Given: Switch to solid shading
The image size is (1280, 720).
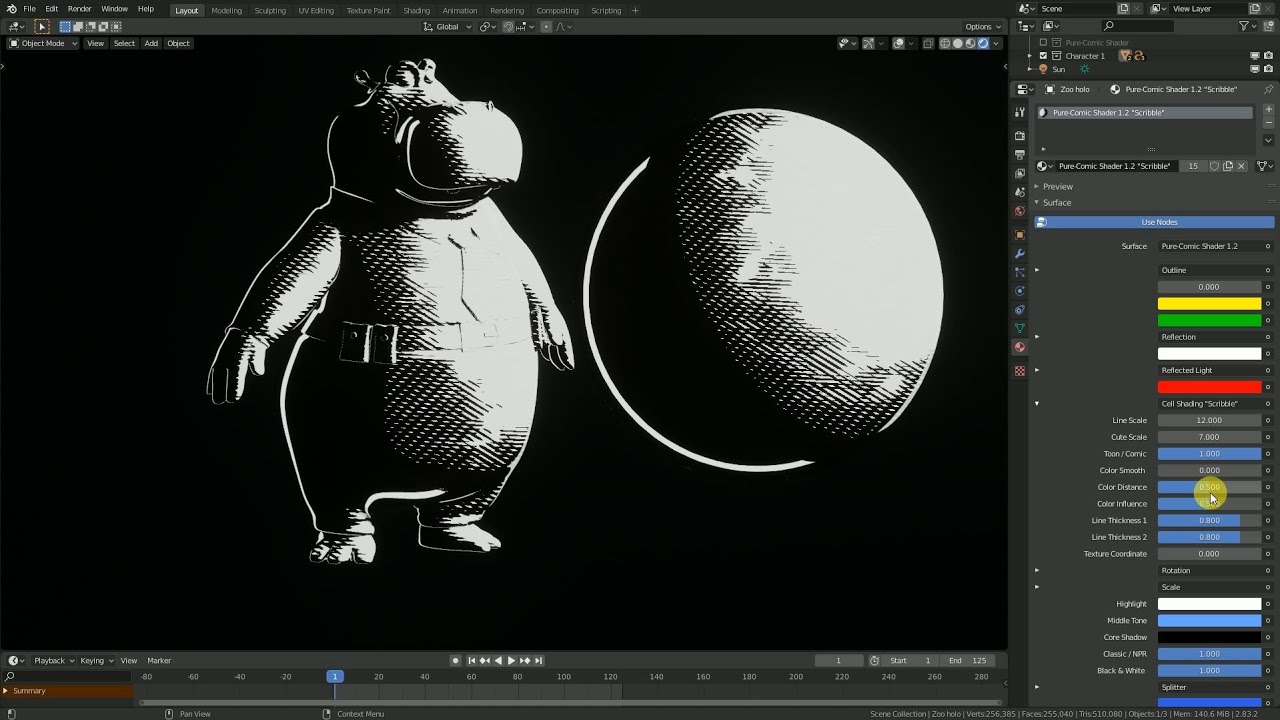Looking at the screenshot, I should (x=957, y=43).
